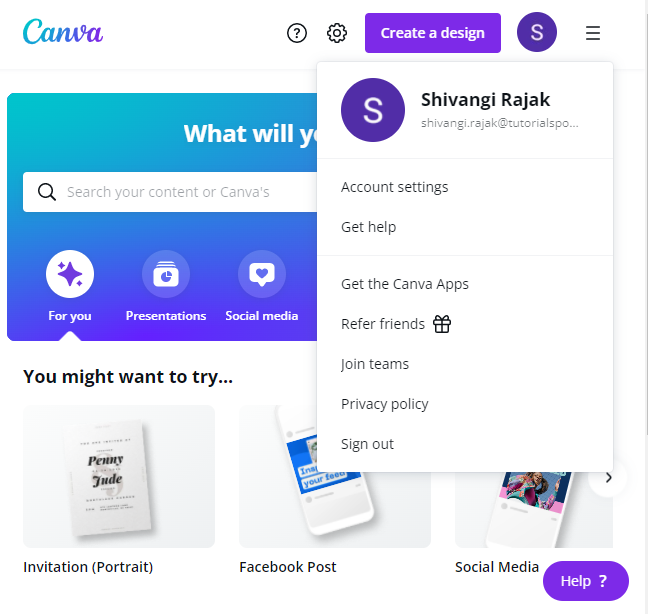
Task: Open the purple Help button
Action: tap(586, 581)
